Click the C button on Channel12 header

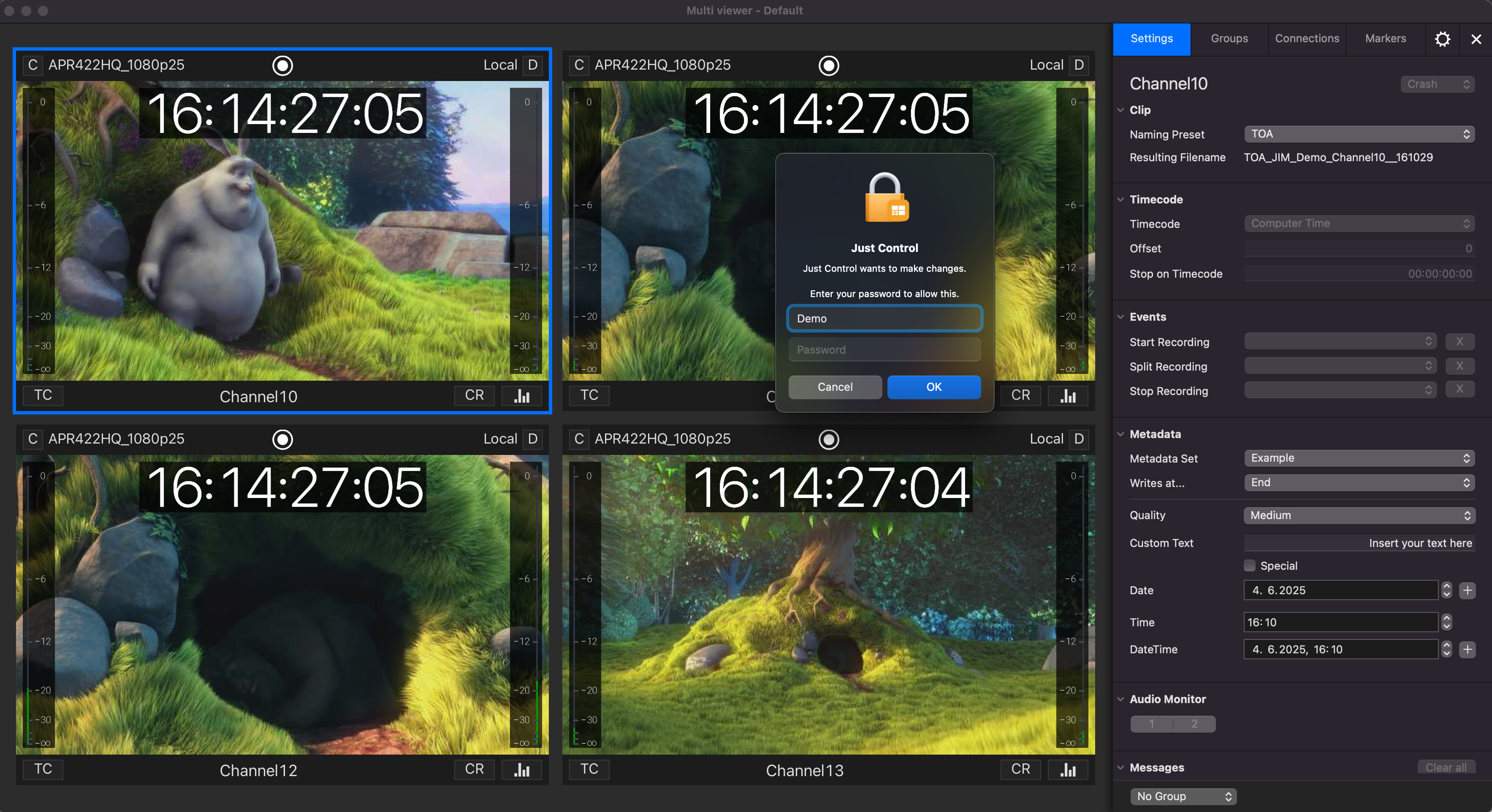(33, 439)
